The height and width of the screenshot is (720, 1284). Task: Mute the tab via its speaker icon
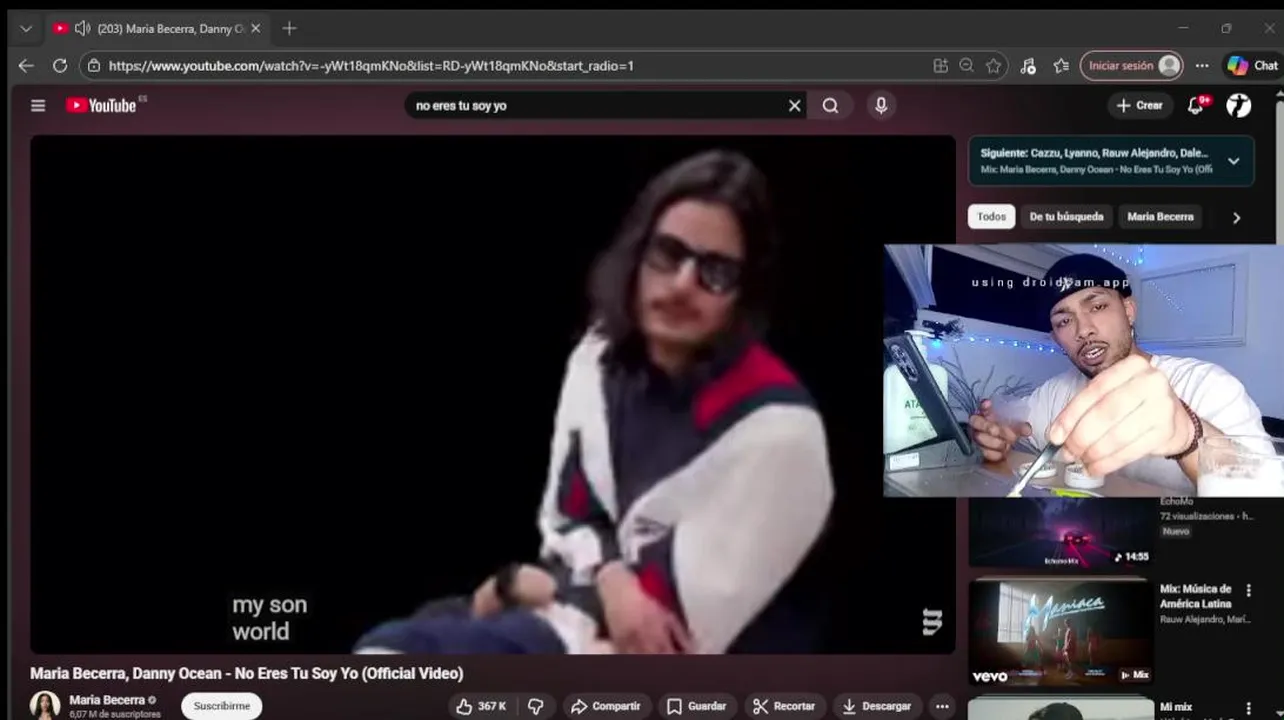pos(82,29)
